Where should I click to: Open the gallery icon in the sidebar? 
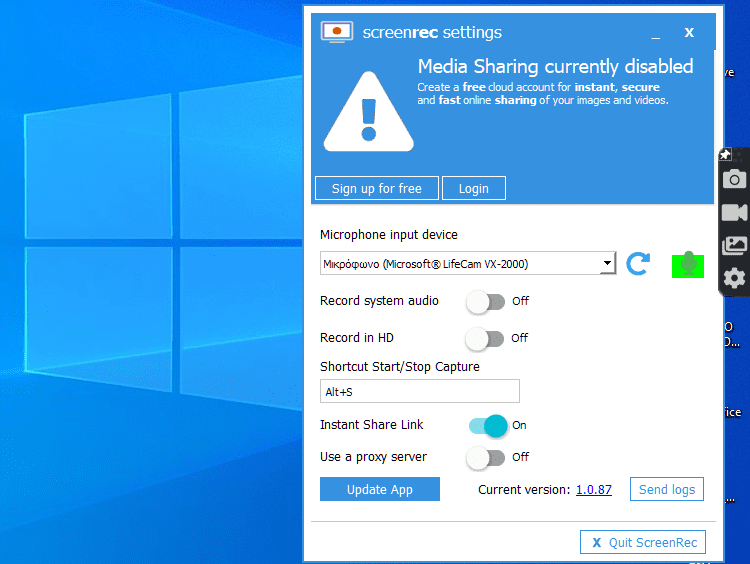point(734,245)
